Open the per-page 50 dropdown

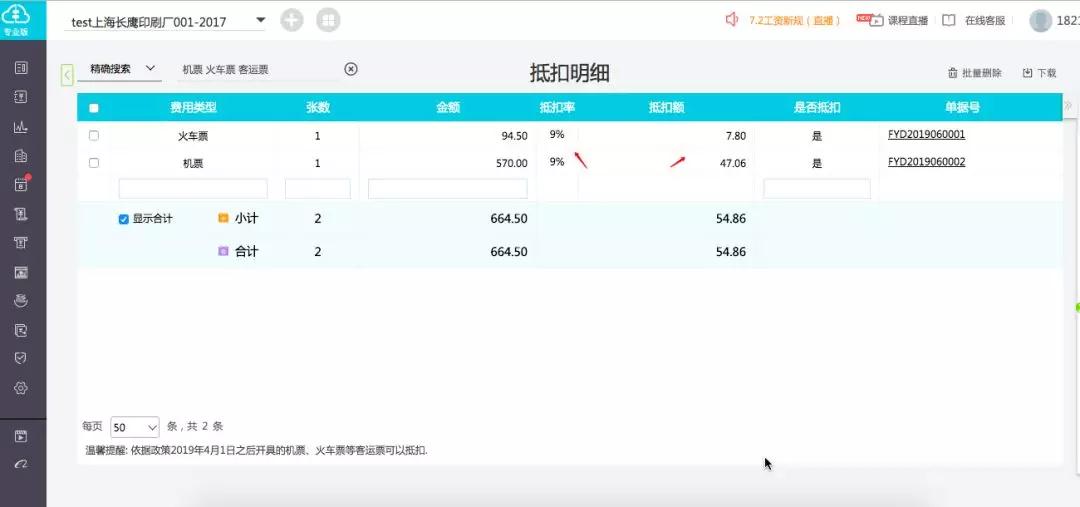click(x=135, y=427)
